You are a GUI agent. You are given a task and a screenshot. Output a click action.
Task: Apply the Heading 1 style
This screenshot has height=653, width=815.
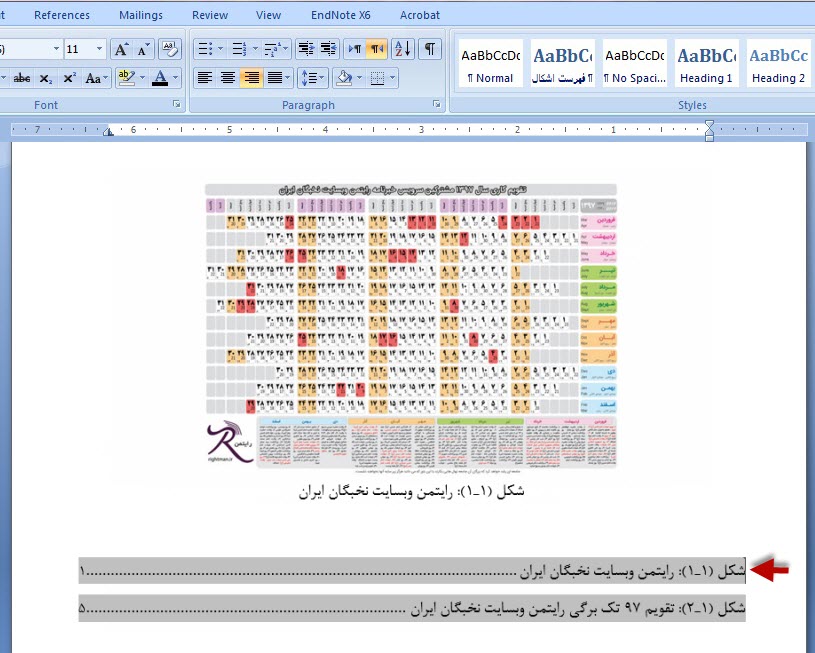click(x=706, y=65)
